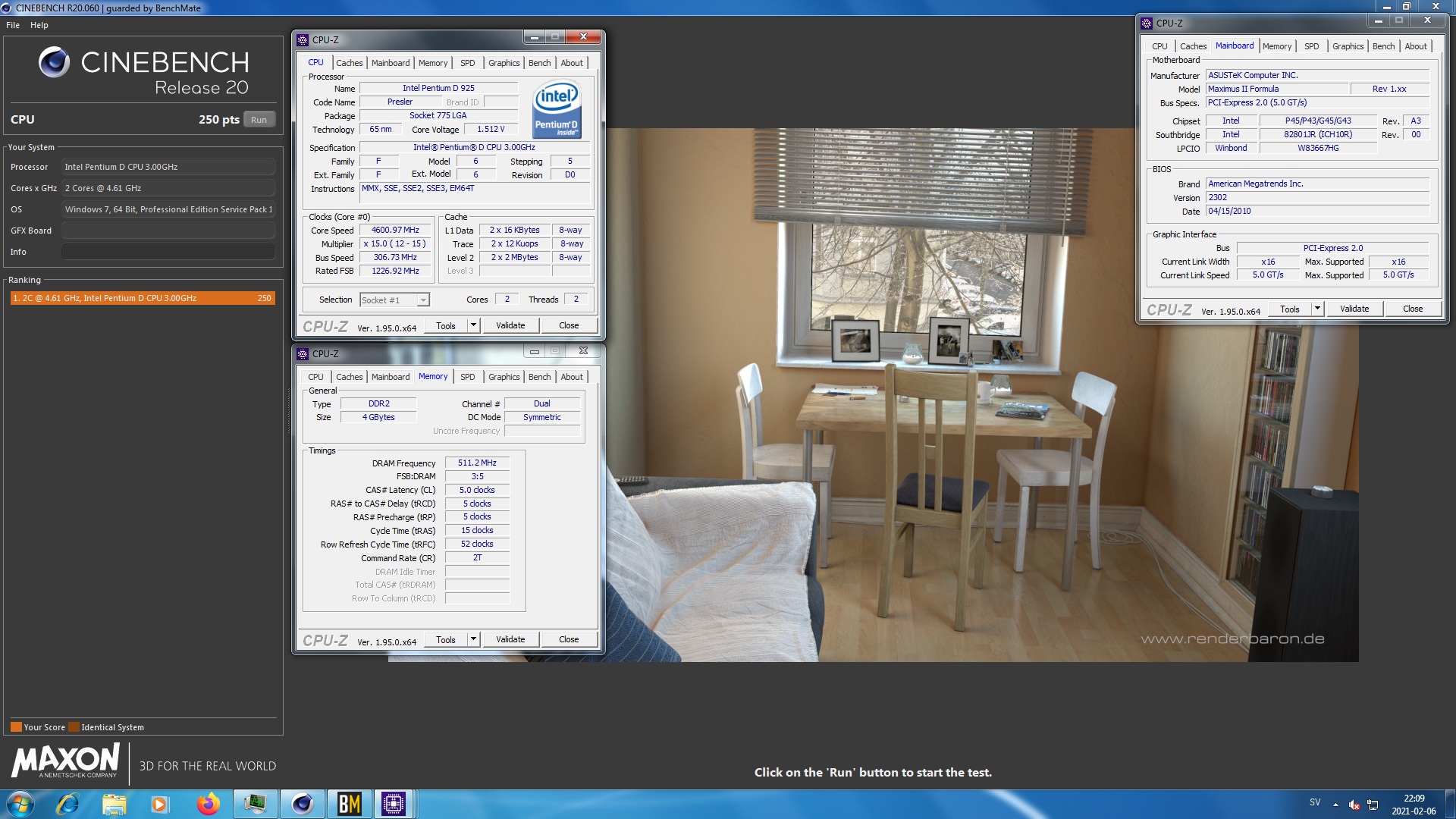This screenshot has height=819, width=1456.
Task: Open Memory tab in the CPU window
Action: click(433, 63)
